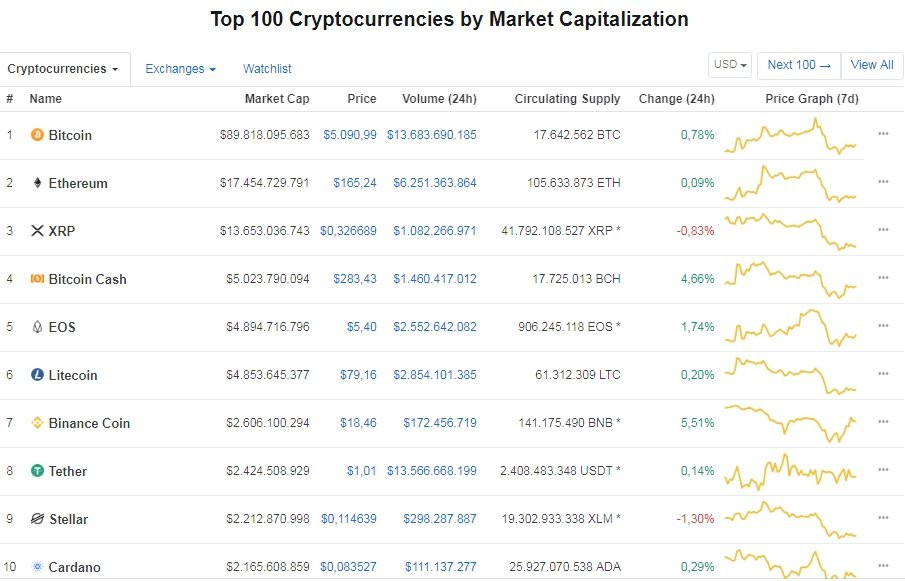The image size is (905, 581).
Task: Go to the Next 100 page
Action: [x=798, y=65]
